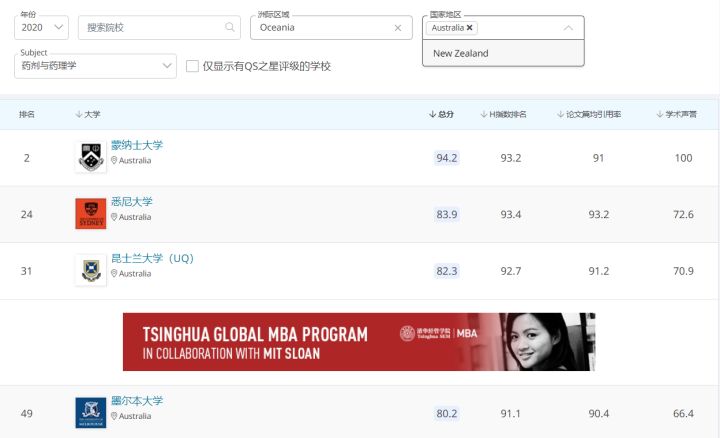The width and height of the screenshot is (720, 438).
Task: Open the Subject pharmacy dropdown
Action: pos(96,66)
